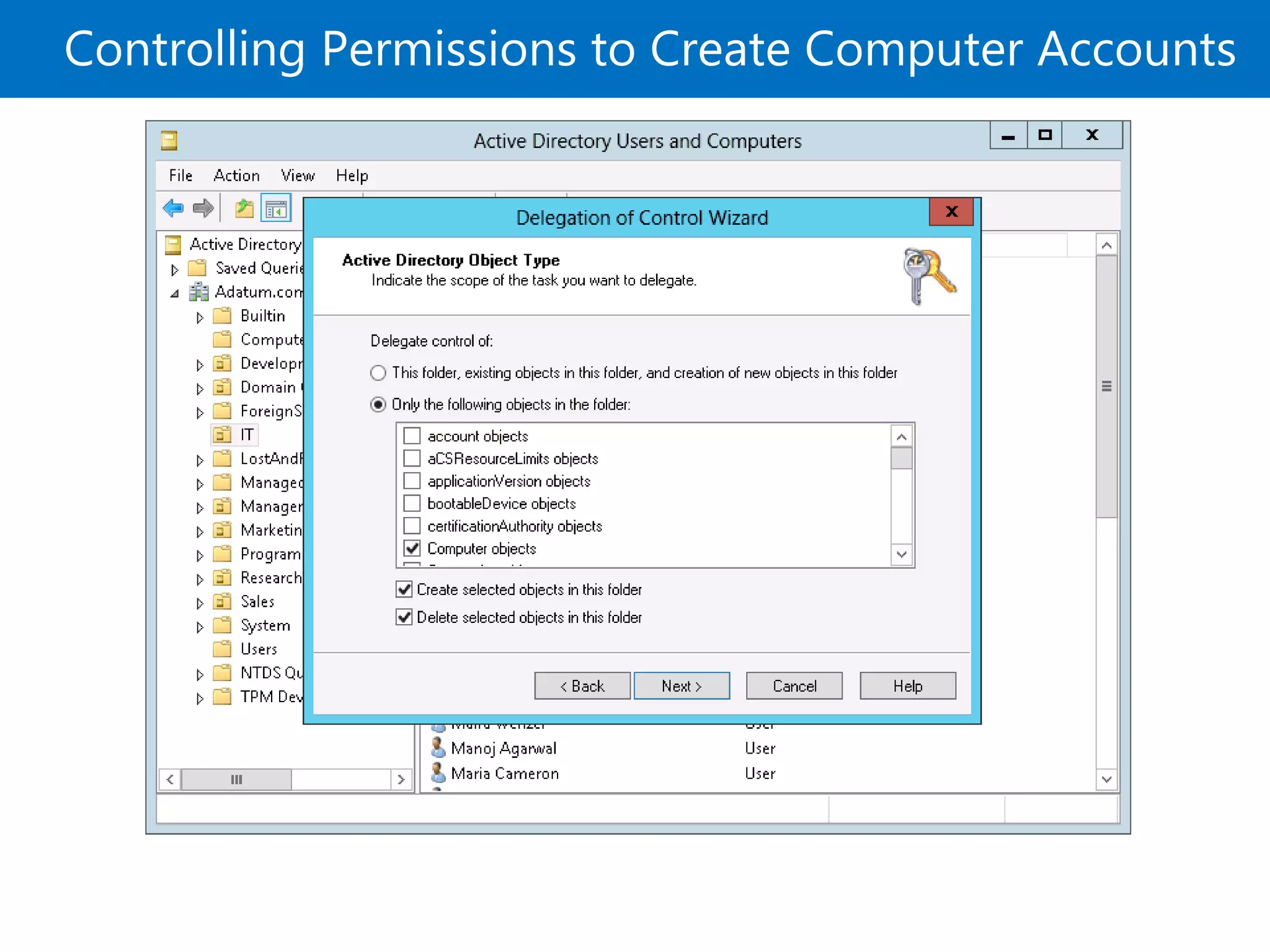
Task: Expand the LostAndFound node arrow
Action: 200,460
